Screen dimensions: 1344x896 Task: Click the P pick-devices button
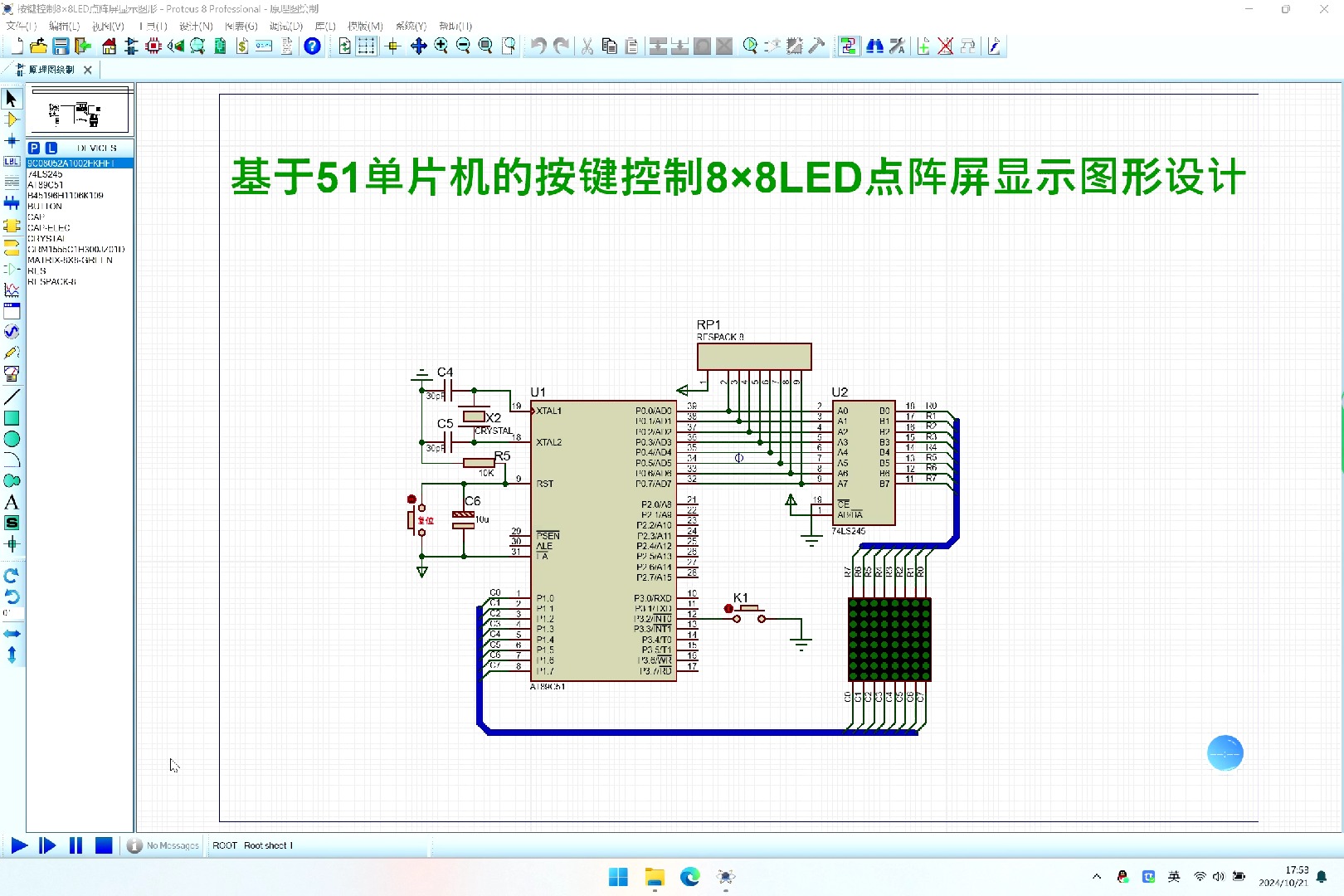[34, 148]
